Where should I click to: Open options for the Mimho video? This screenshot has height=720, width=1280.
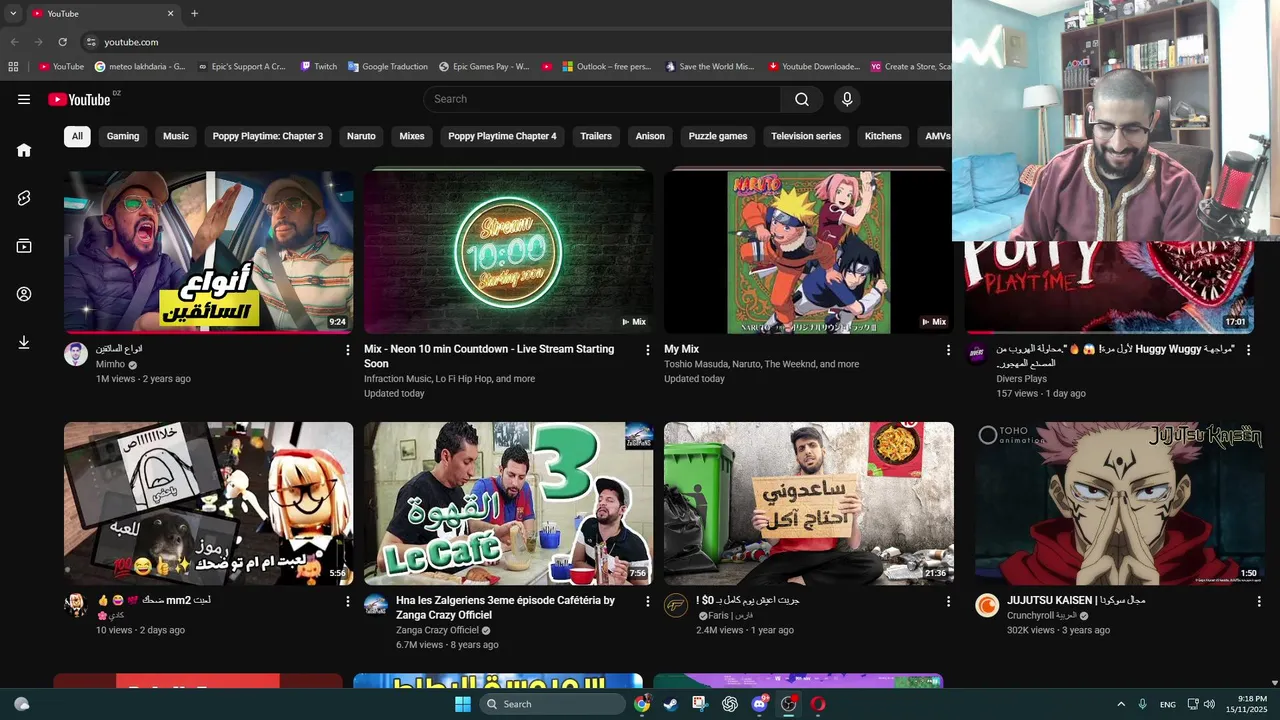[x=348, y=350]
